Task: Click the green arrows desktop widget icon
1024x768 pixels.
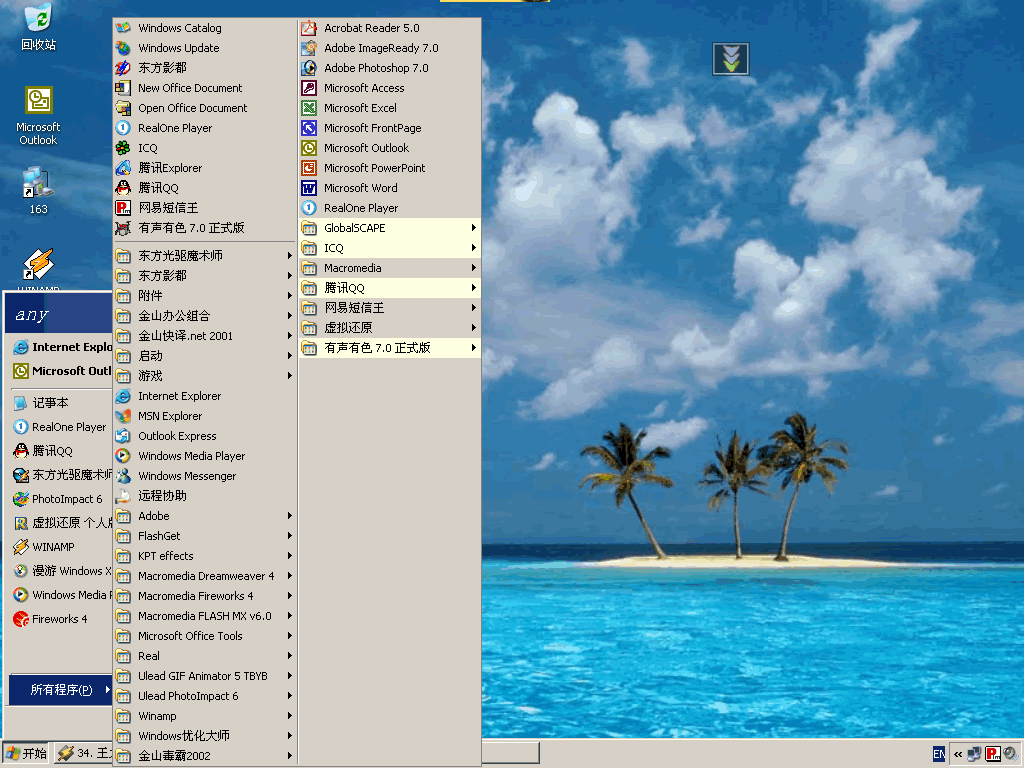Action: point(731,59)
